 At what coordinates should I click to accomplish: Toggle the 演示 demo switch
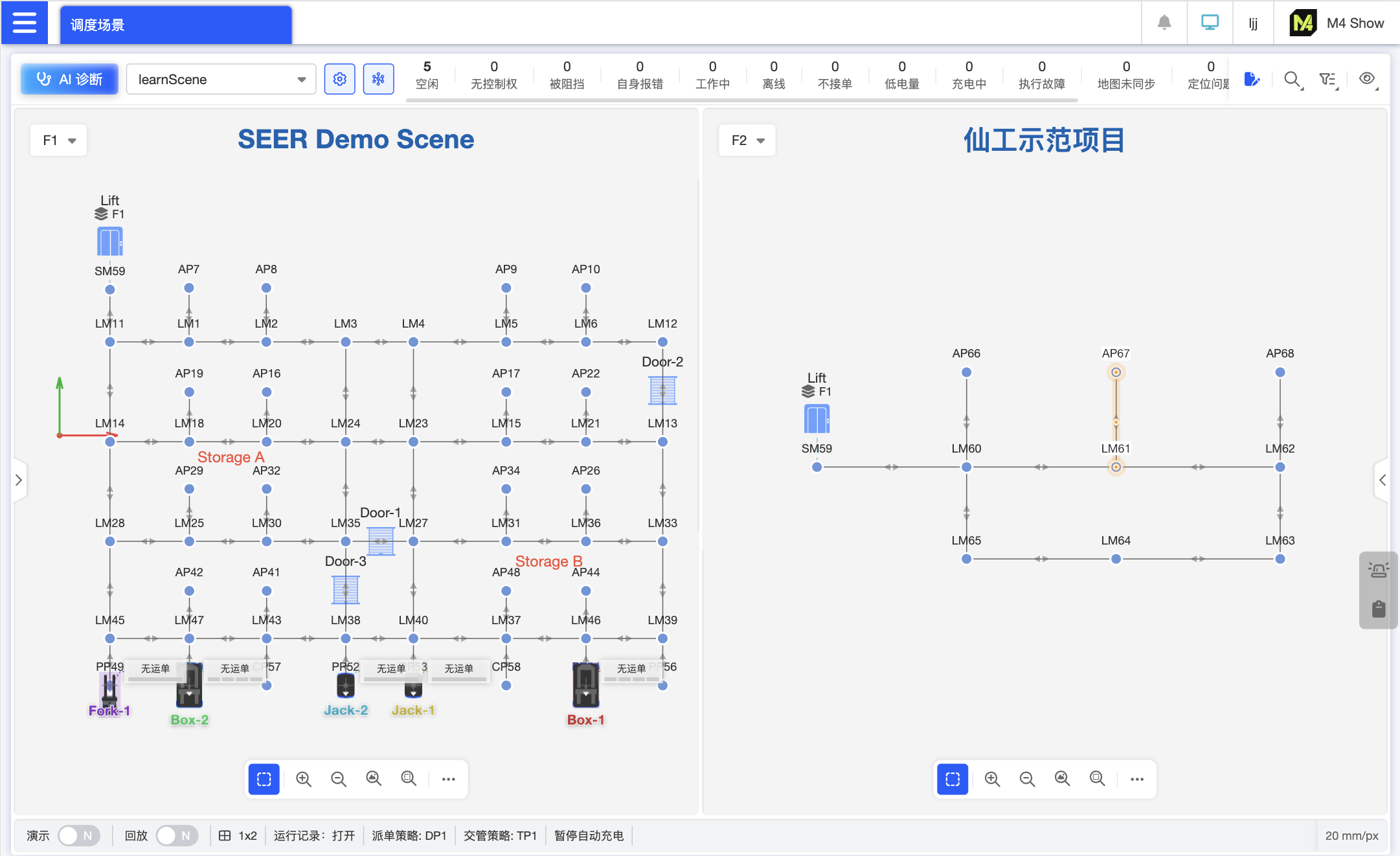(x=78, y=835)
